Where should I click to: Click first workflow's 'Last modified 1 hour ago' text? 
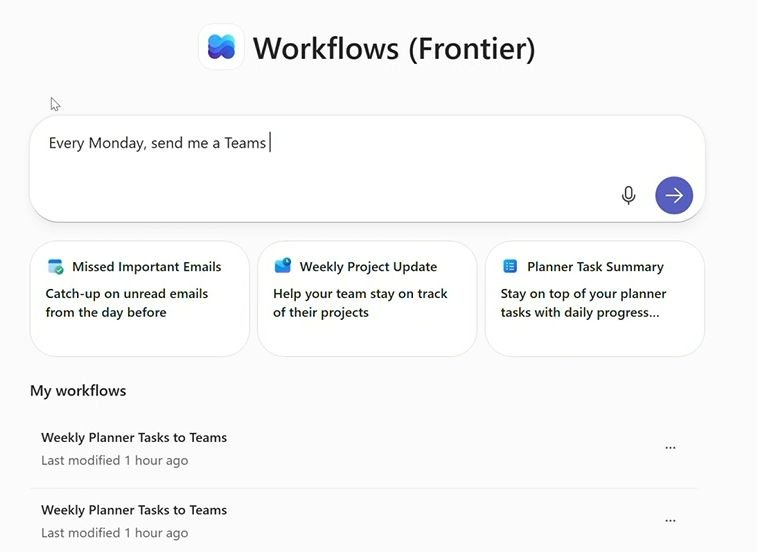[114, 461]
